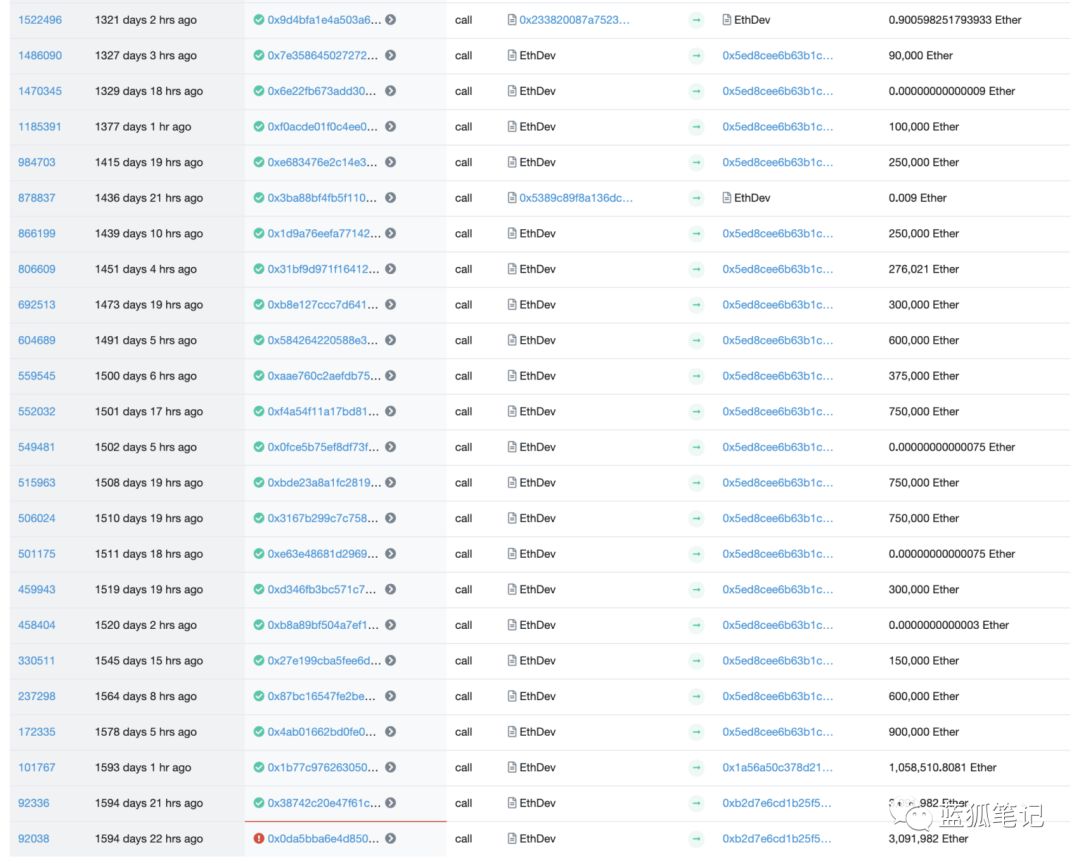Select EthDev recipient in block 1522496 row

[x=752, y=20]
